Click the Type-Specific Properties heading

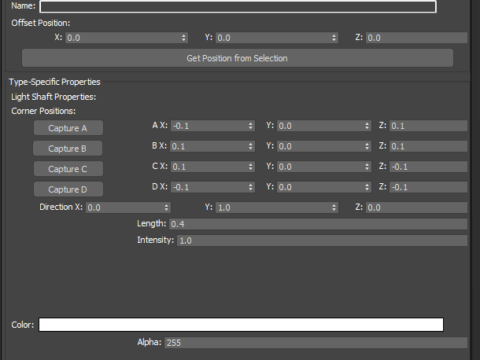tap(55, 82)
